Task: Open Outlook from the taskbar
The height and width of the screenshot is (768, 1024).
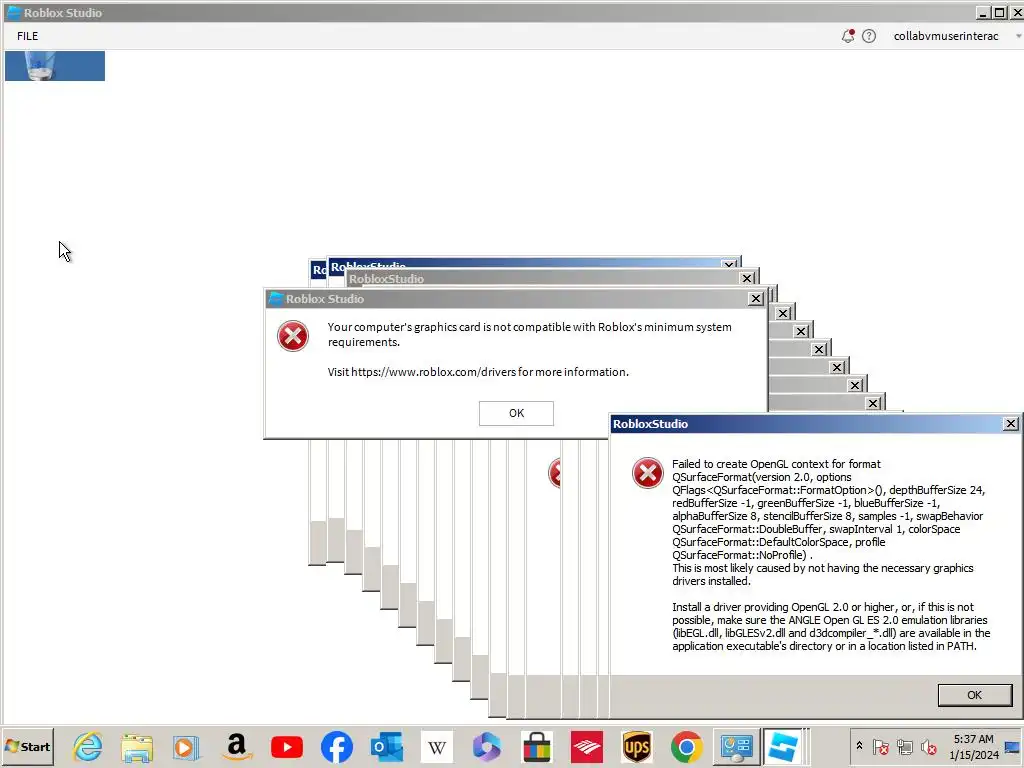Action: click(x=387, y=746)
